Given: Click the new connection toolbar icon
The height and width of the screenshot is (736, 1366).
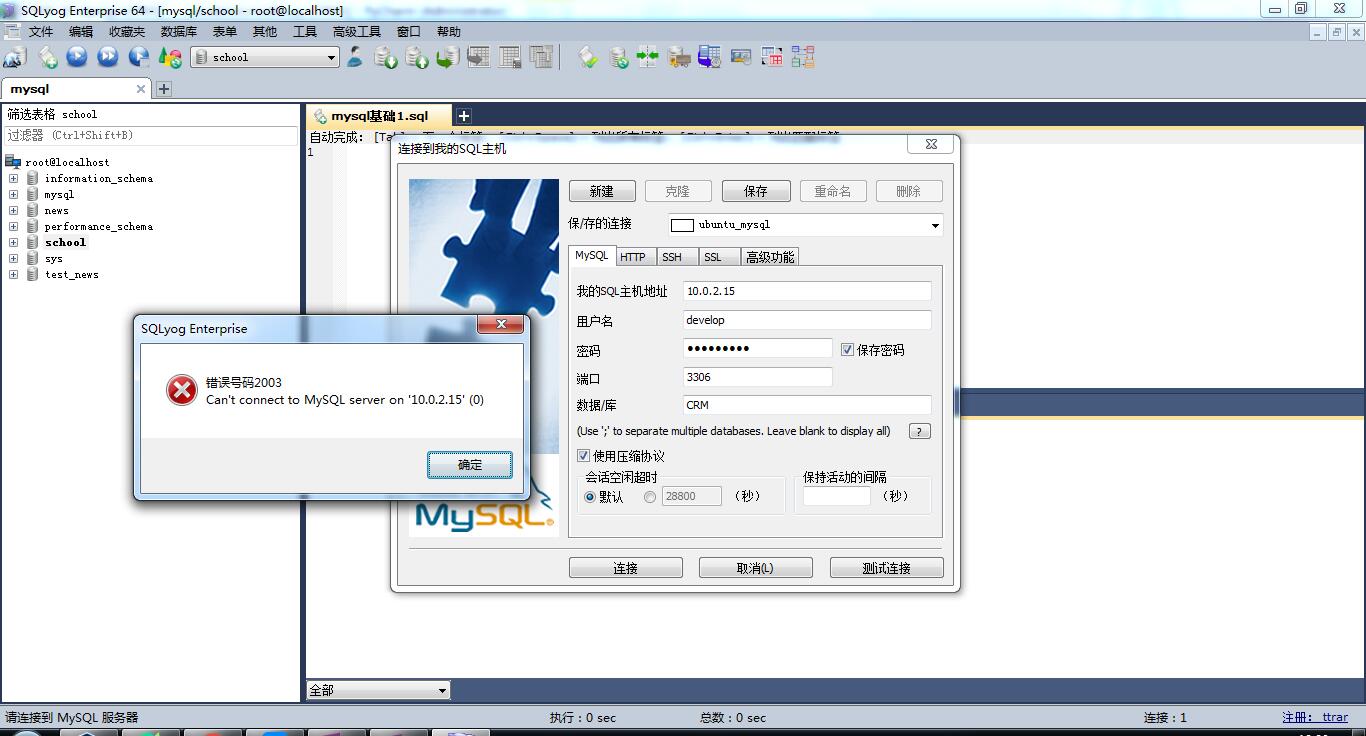Looking at the screenshot, I should pos(15,58).
